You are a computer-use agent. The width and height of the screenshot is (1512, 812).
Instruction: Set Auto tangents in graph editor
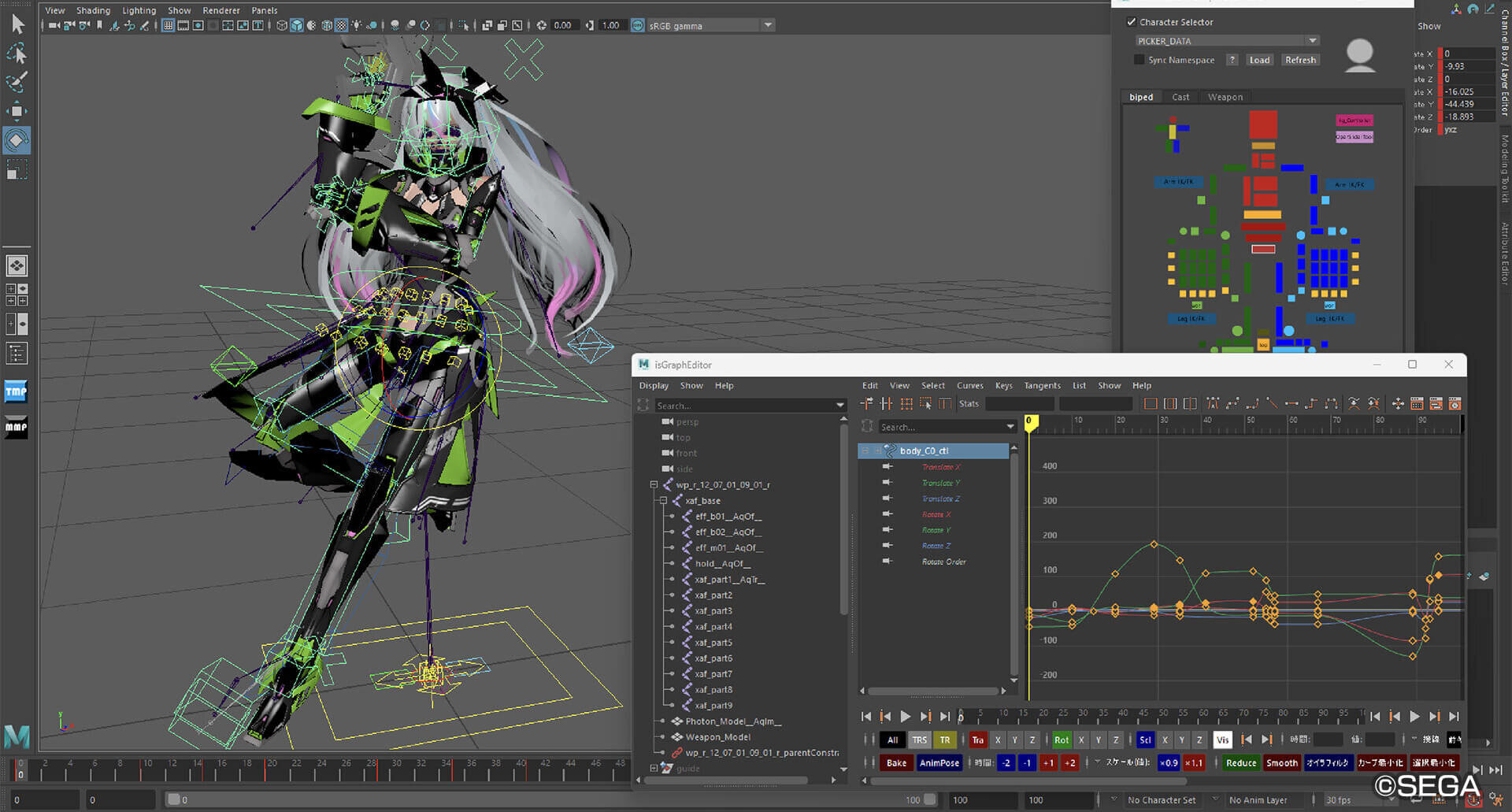pyautogui.click(x=1213, y=404)
